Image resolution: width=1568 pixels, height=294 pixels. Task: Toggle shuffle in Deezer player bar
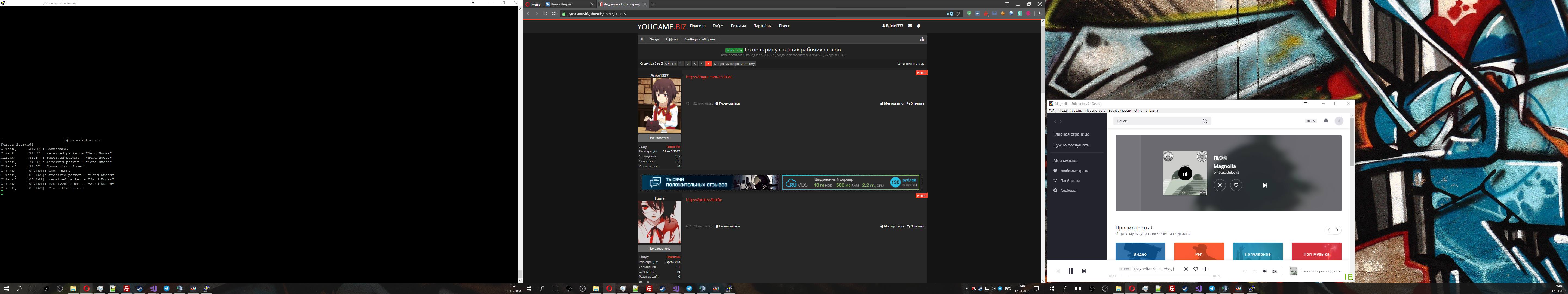point(1255,271)
